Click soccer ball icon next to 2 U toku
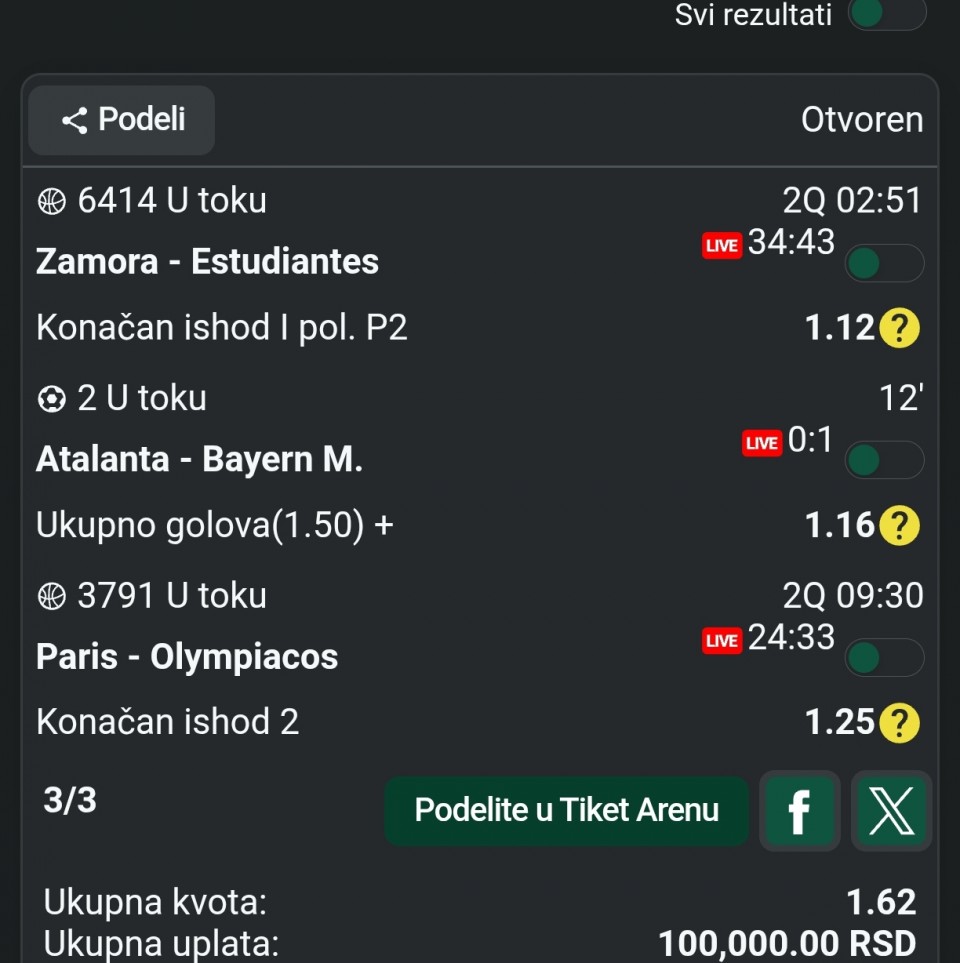The height and width of the screenshot is (963, 960). pyautogui.click(x=51, y=399)
